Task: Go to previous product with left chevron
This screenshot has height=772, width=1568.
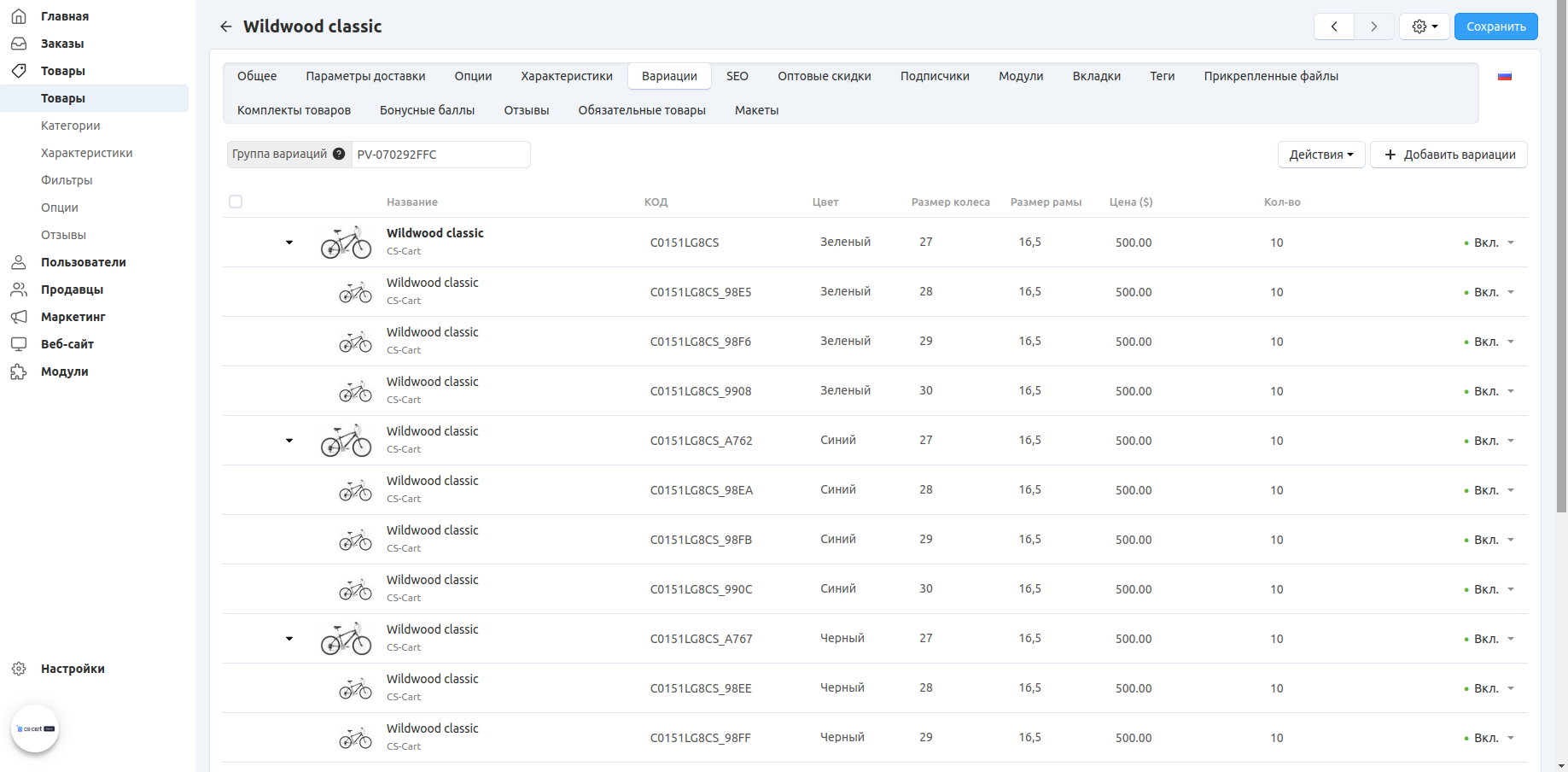Action: click(1334, 26)
